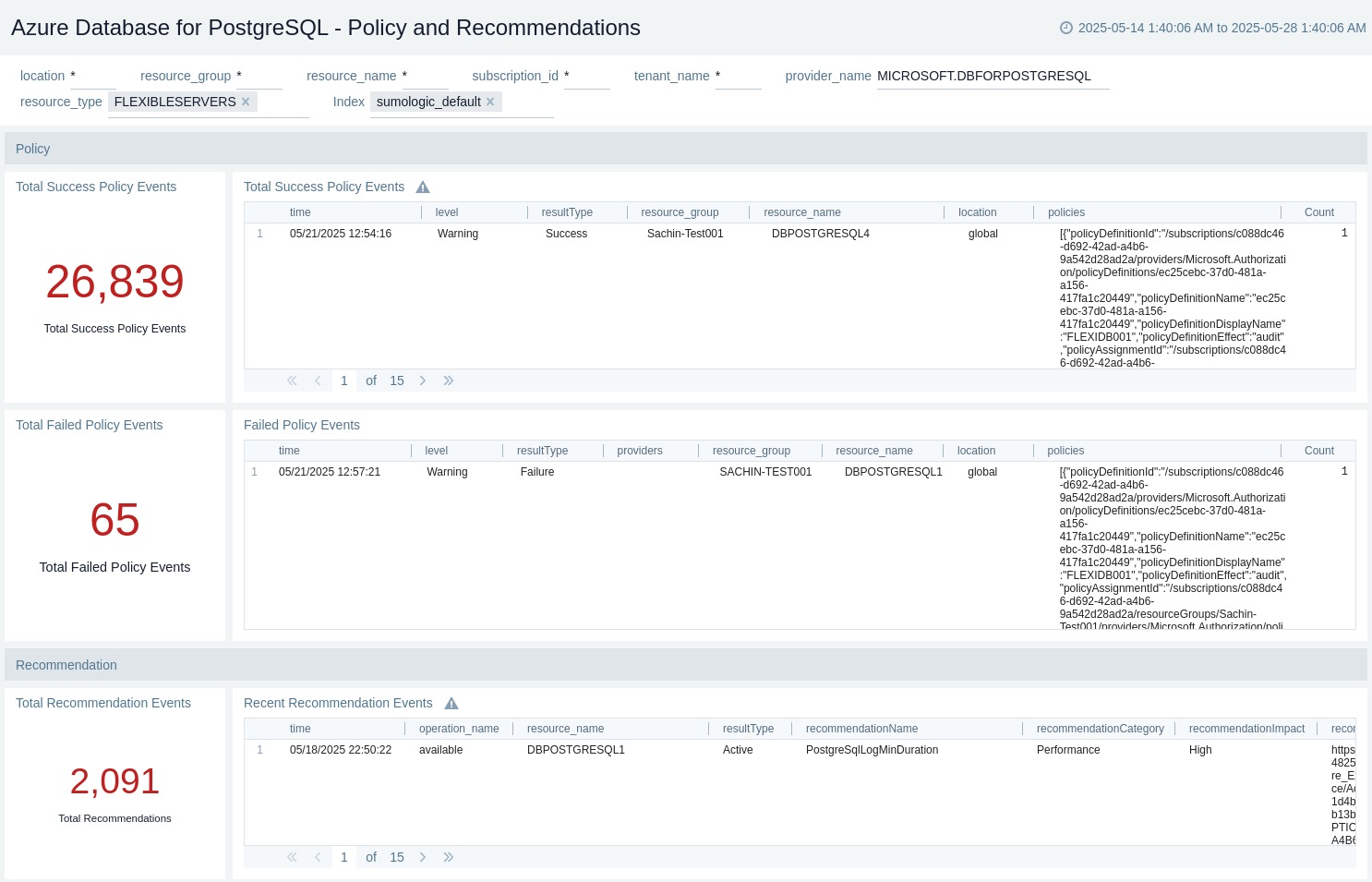Viewport: 1372px width, 882px height.
Task: Go to first page of Recent Recommendation Events table
Action: (x=292, y=857)
